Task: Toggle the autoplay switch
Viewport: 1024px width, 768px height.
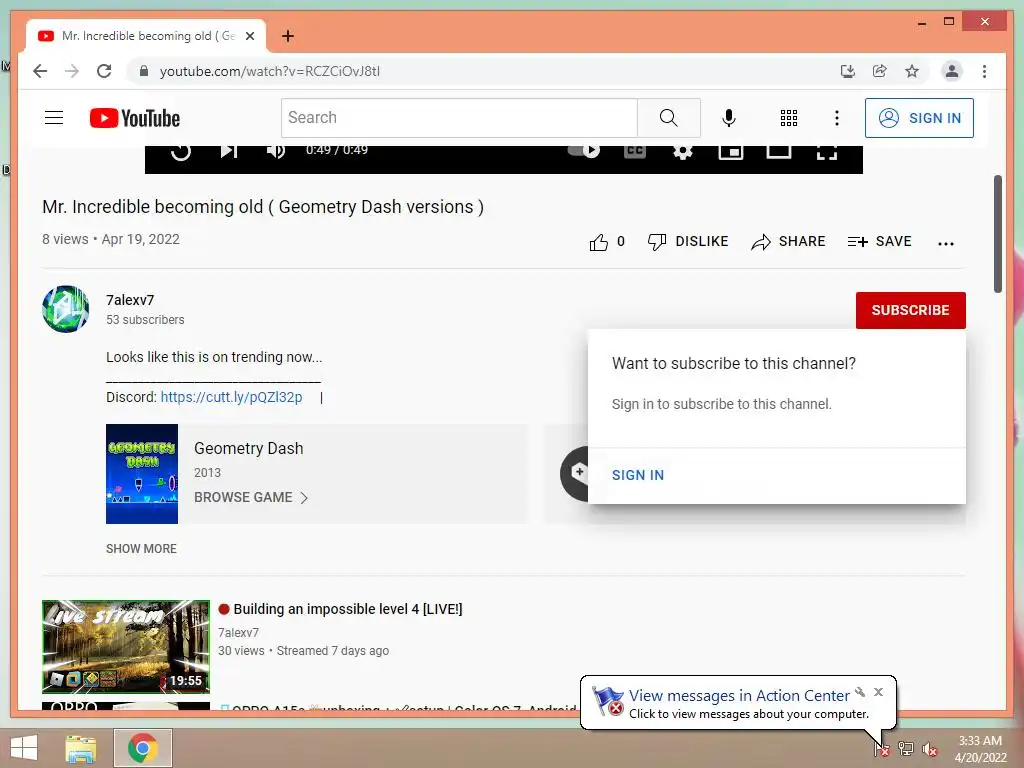Action: pyautogui.click(x=583, y=151)
